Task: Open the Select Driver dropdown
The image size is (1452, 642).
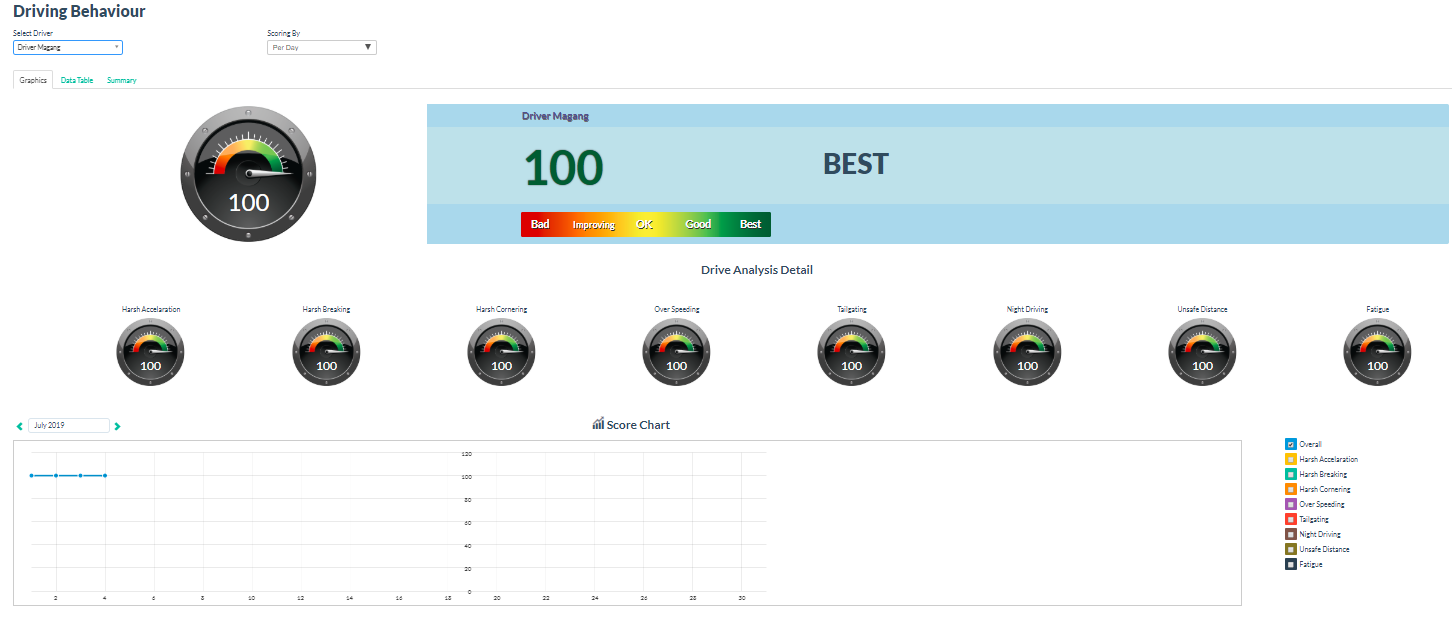Action: point(68,47)
